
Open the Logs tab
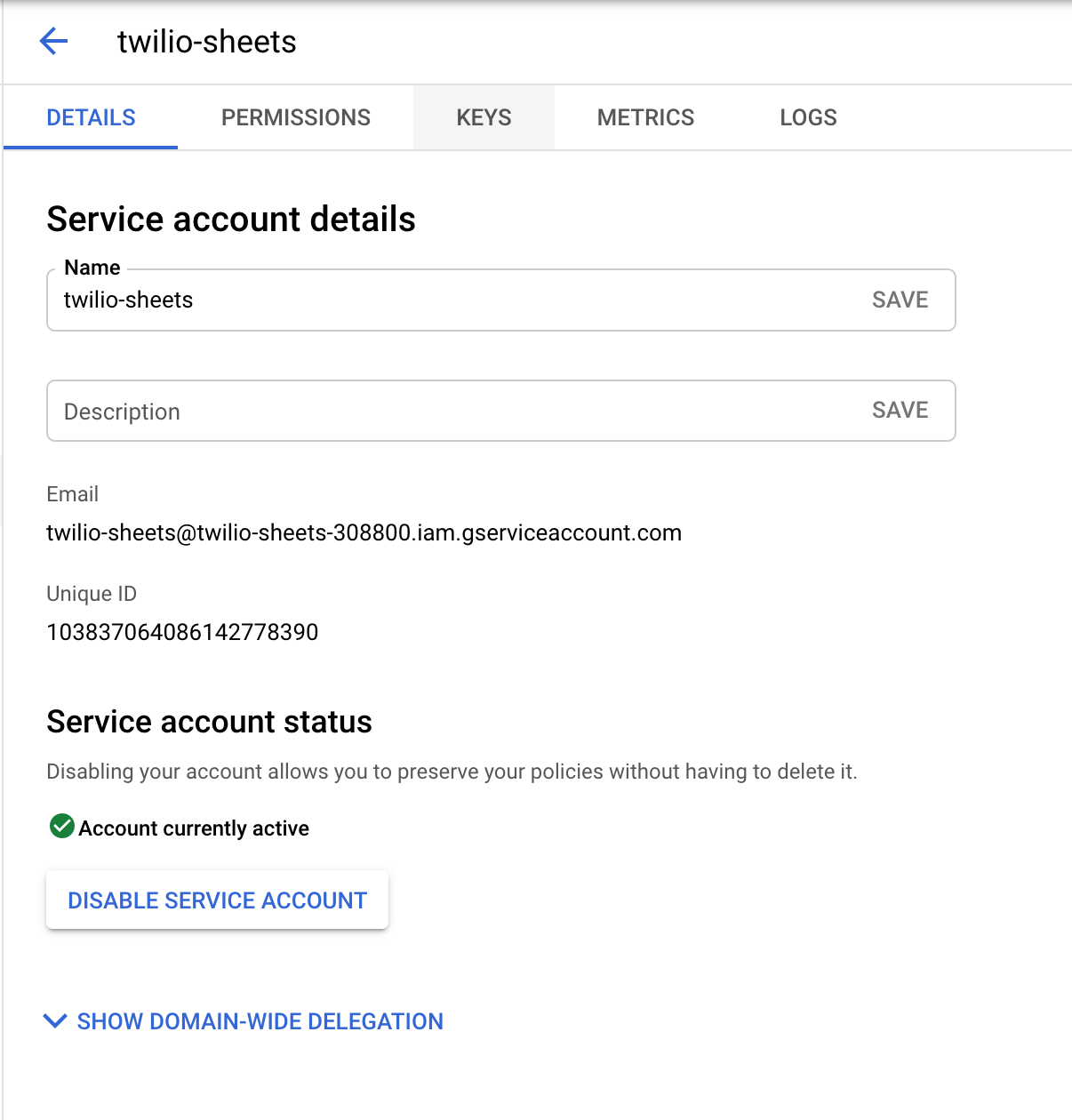(808, 117)
